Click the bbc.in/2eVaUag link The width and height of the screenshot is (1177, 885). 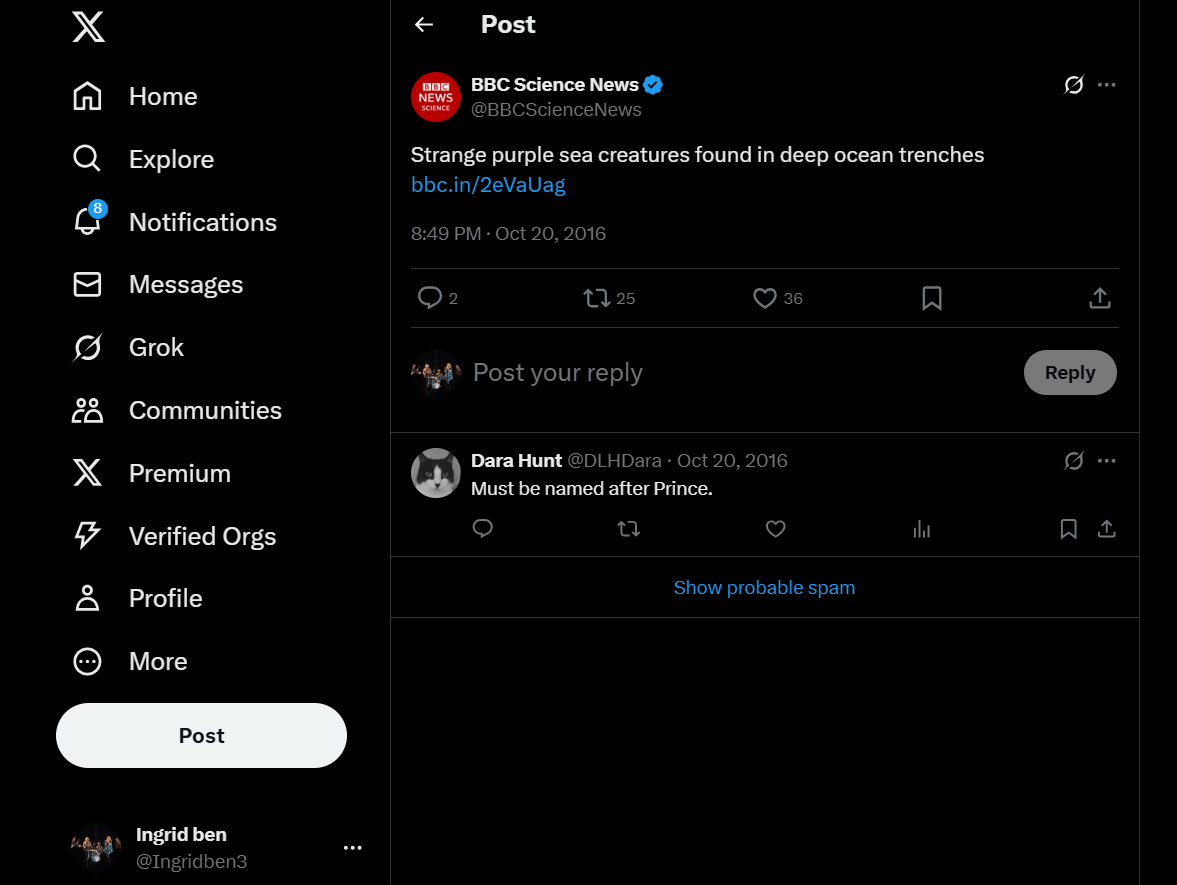[x=489, y=185]
